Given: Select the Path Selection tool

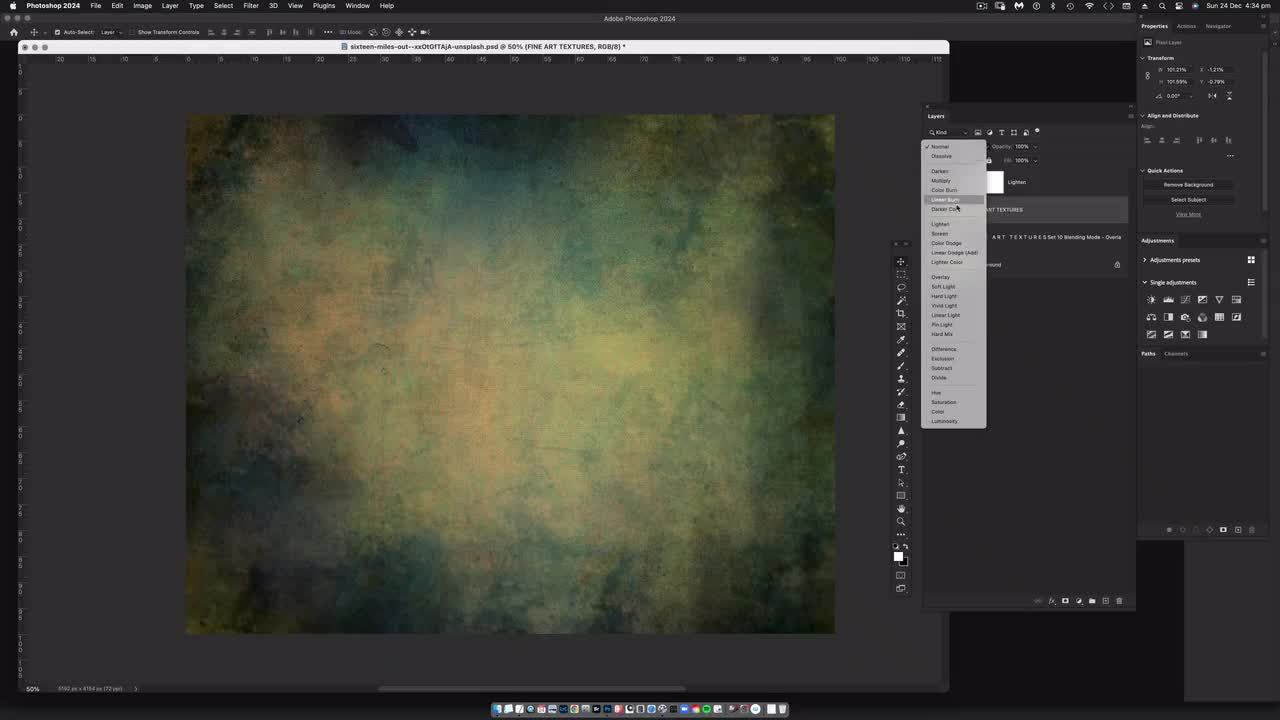Looking at the screenshot, I should tap(901, 482).
